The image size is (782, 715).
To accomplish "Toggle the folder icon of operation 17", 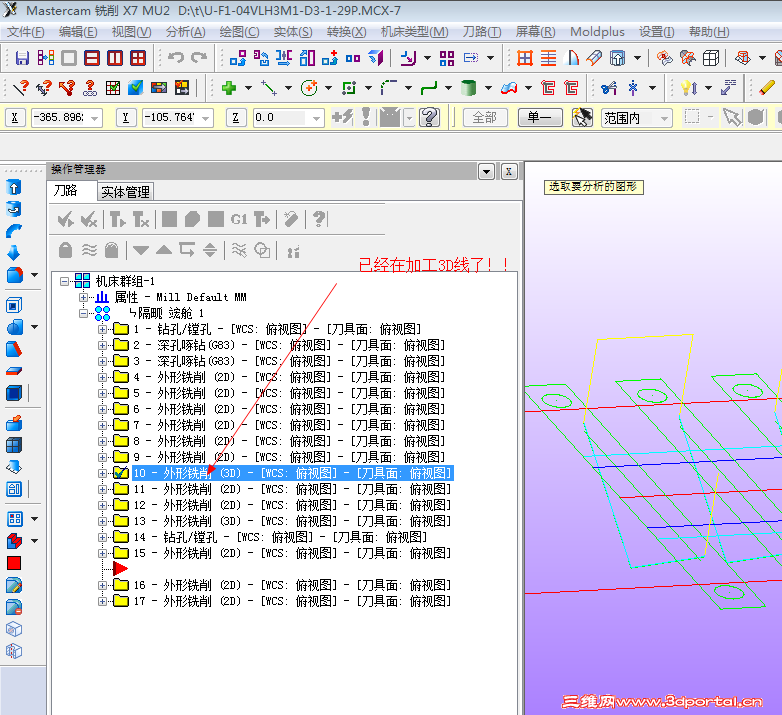I will point(121,601).
